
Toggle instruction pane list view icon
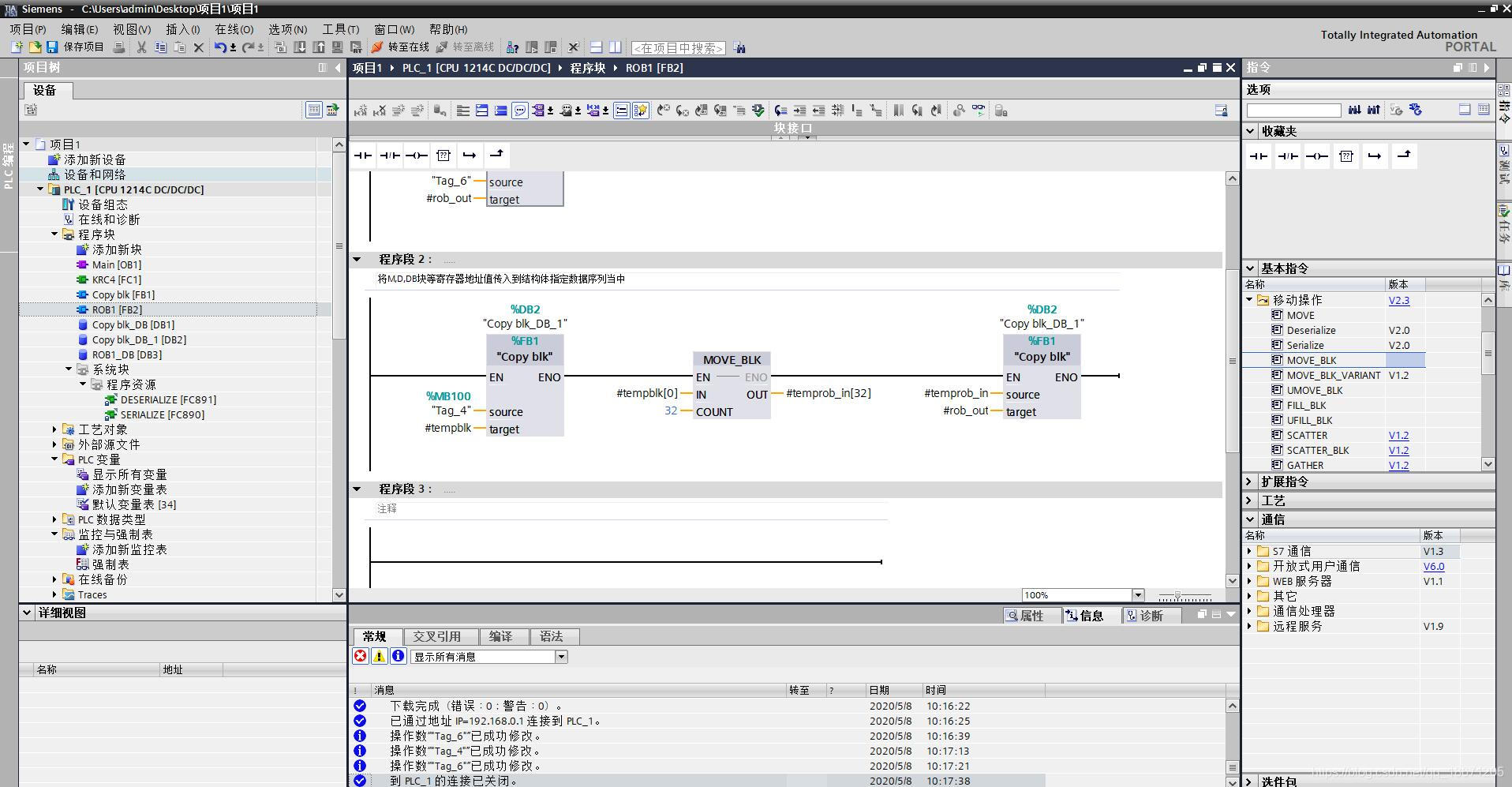click(1484, 110)
